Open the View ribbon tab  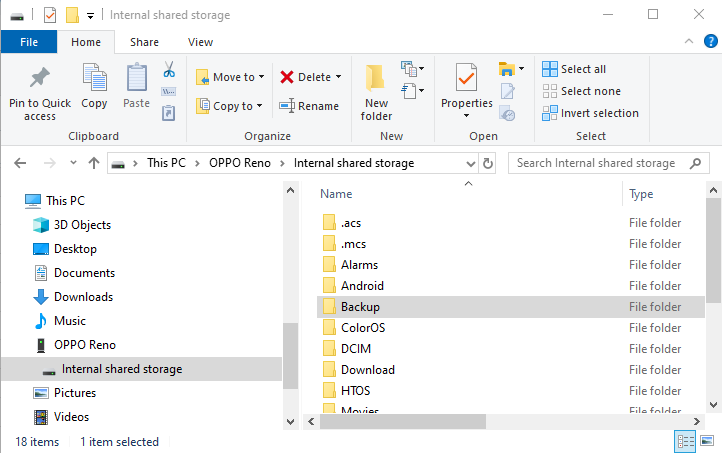pyautogui.click(x=200, y=42)
